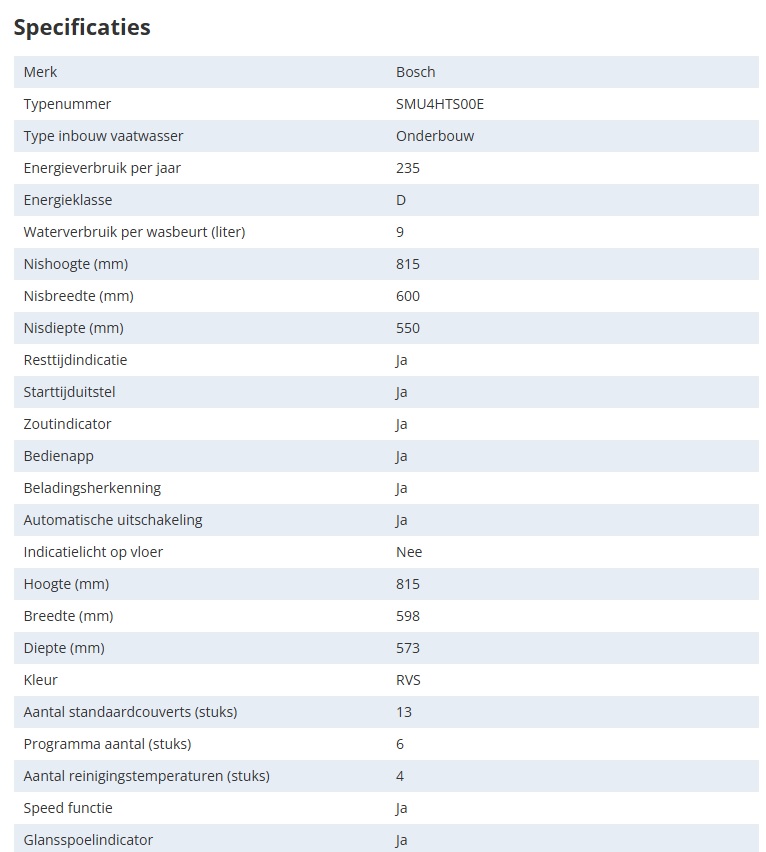The height and width of the screenshot is (852, 766).
Task: Click the Beladingsherkenning label
Action: click(92, 488)
